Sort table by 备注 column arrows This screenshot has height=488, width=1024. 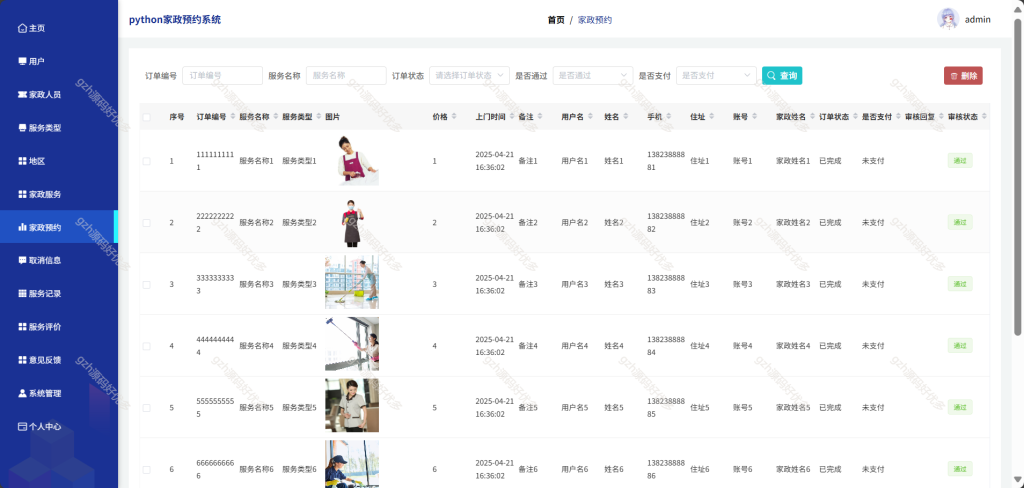point(540,117)
